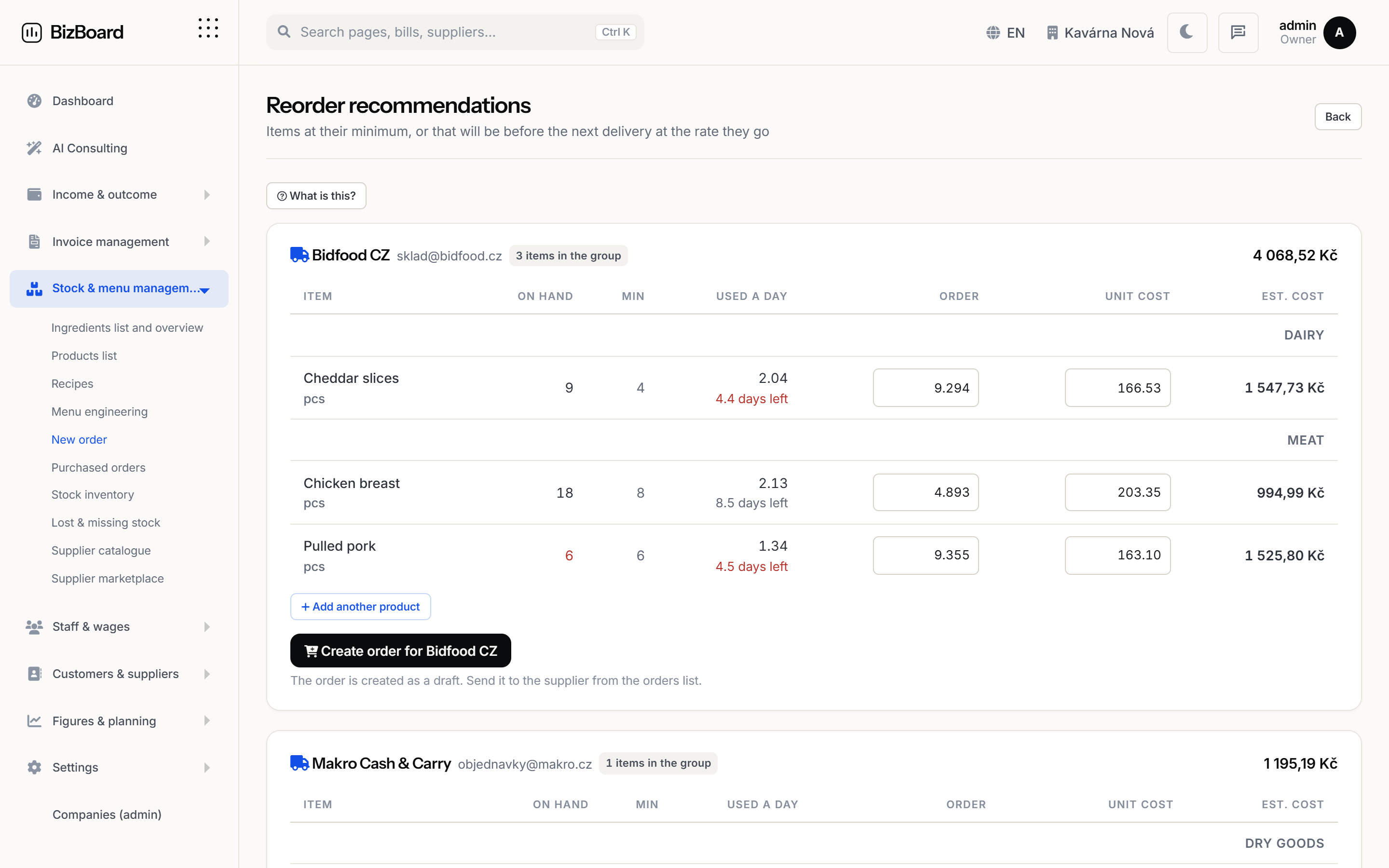Open the EN language selector
The image size is (1389, 868).
click(1006, 33)
